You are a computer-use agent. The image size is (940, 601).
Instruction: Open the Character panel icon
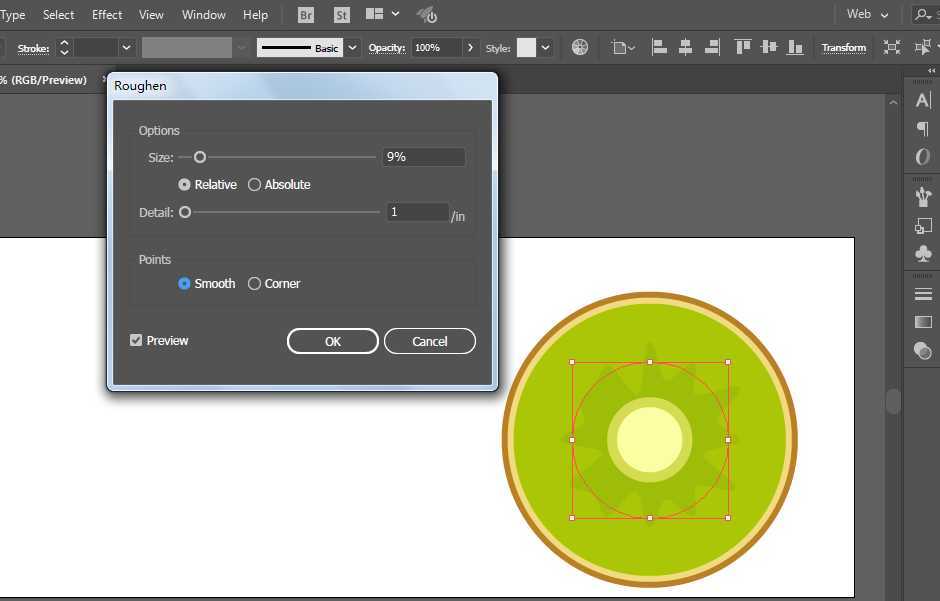pyautogui.click(x=923, y=100)
